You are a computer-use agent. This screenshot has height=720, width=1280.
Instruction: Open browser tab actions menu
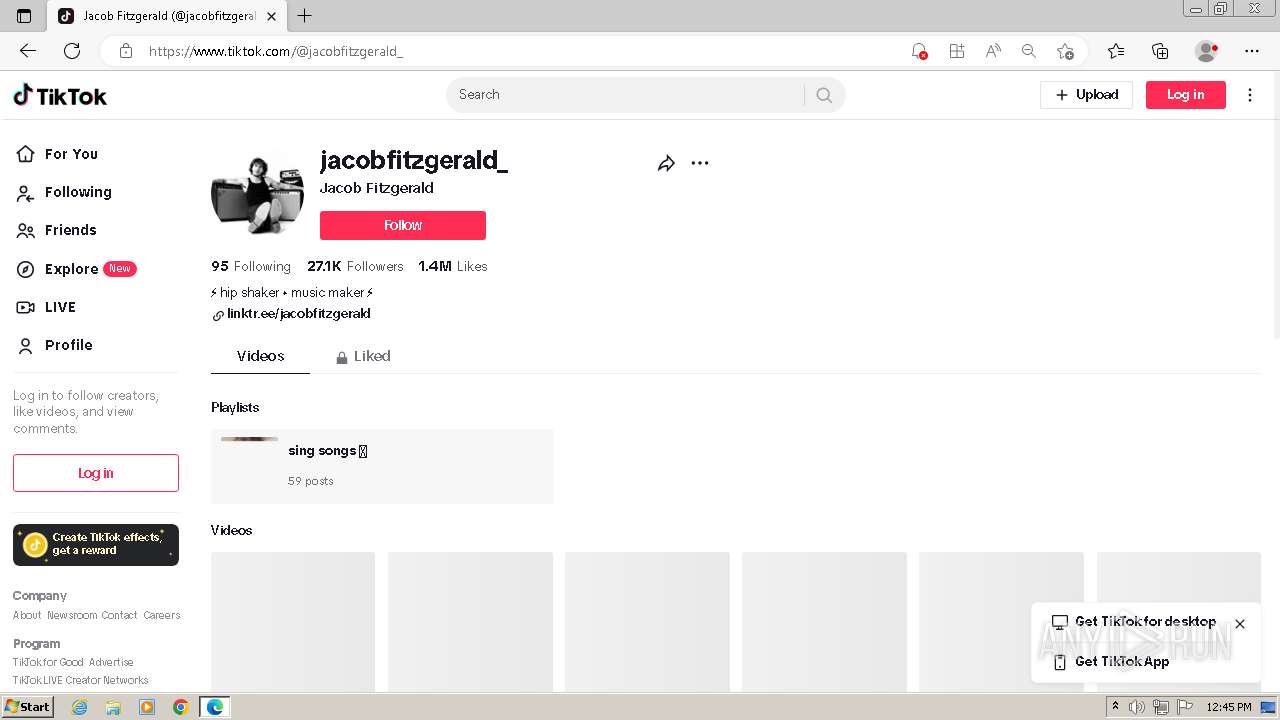[24, 16]
